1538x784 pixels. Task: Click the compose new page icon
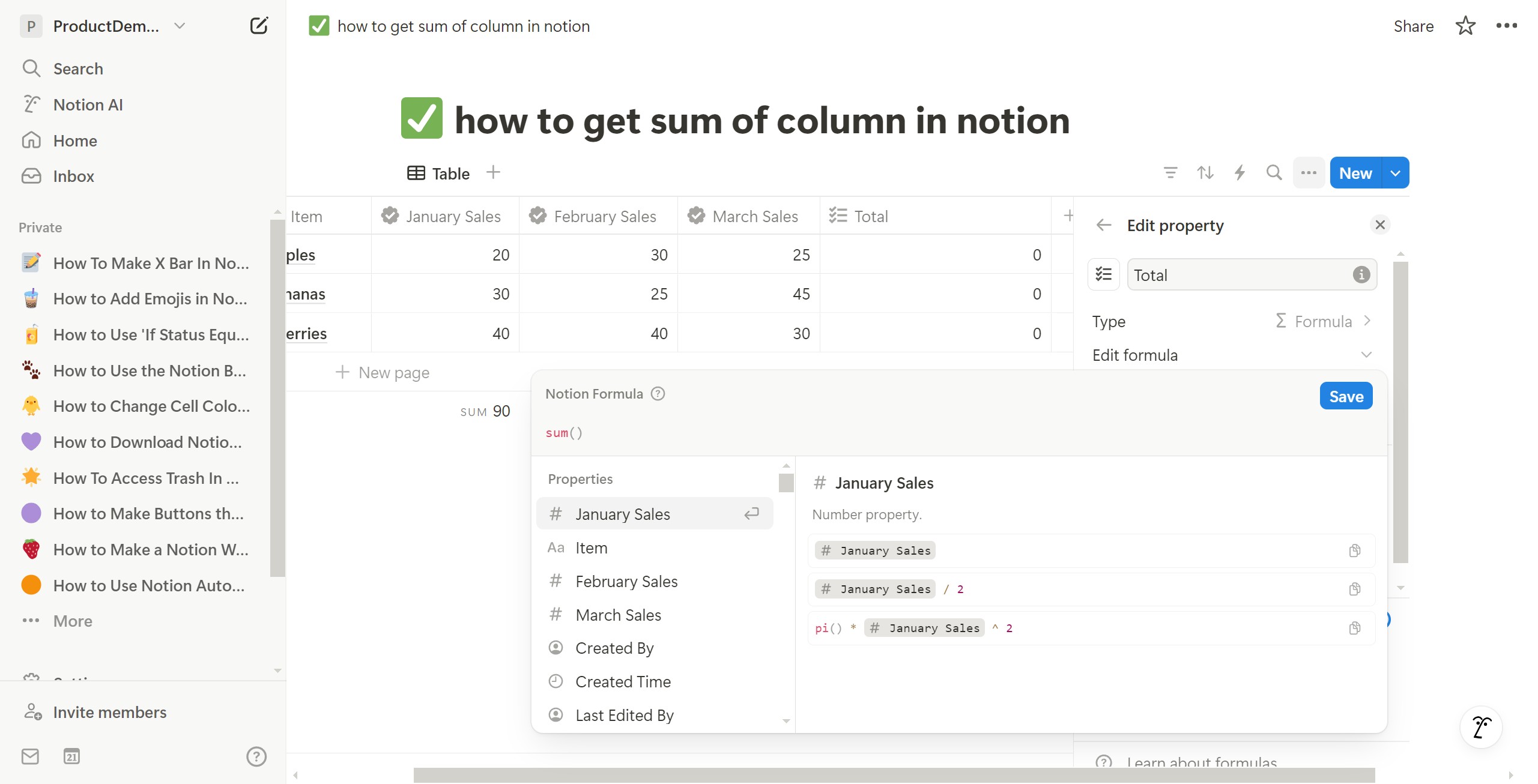[x=258, y=26]
